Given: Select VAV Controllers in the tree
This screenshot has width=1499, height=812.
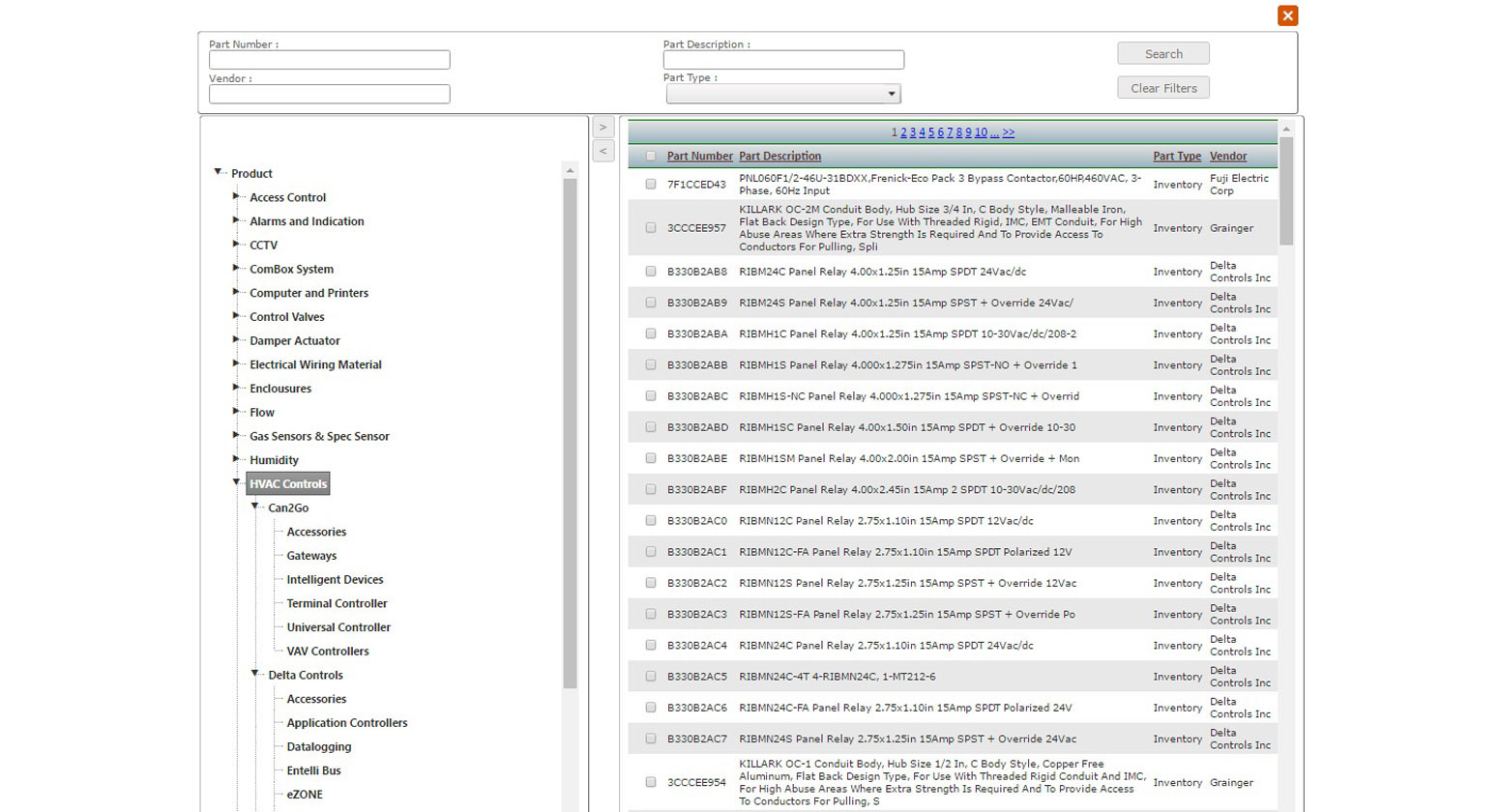Looking at the screenshot, I should tap(327, 652).
